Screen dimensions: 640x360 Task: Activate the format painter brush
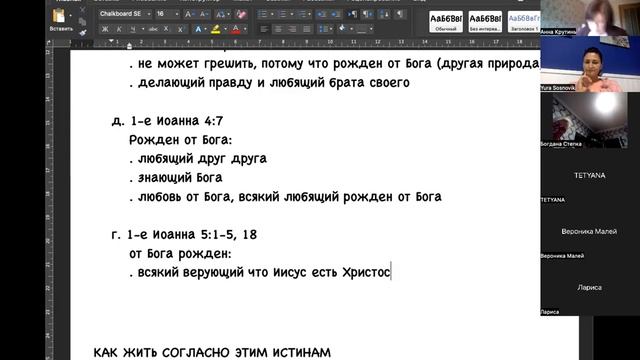click(x=82, y=33)
